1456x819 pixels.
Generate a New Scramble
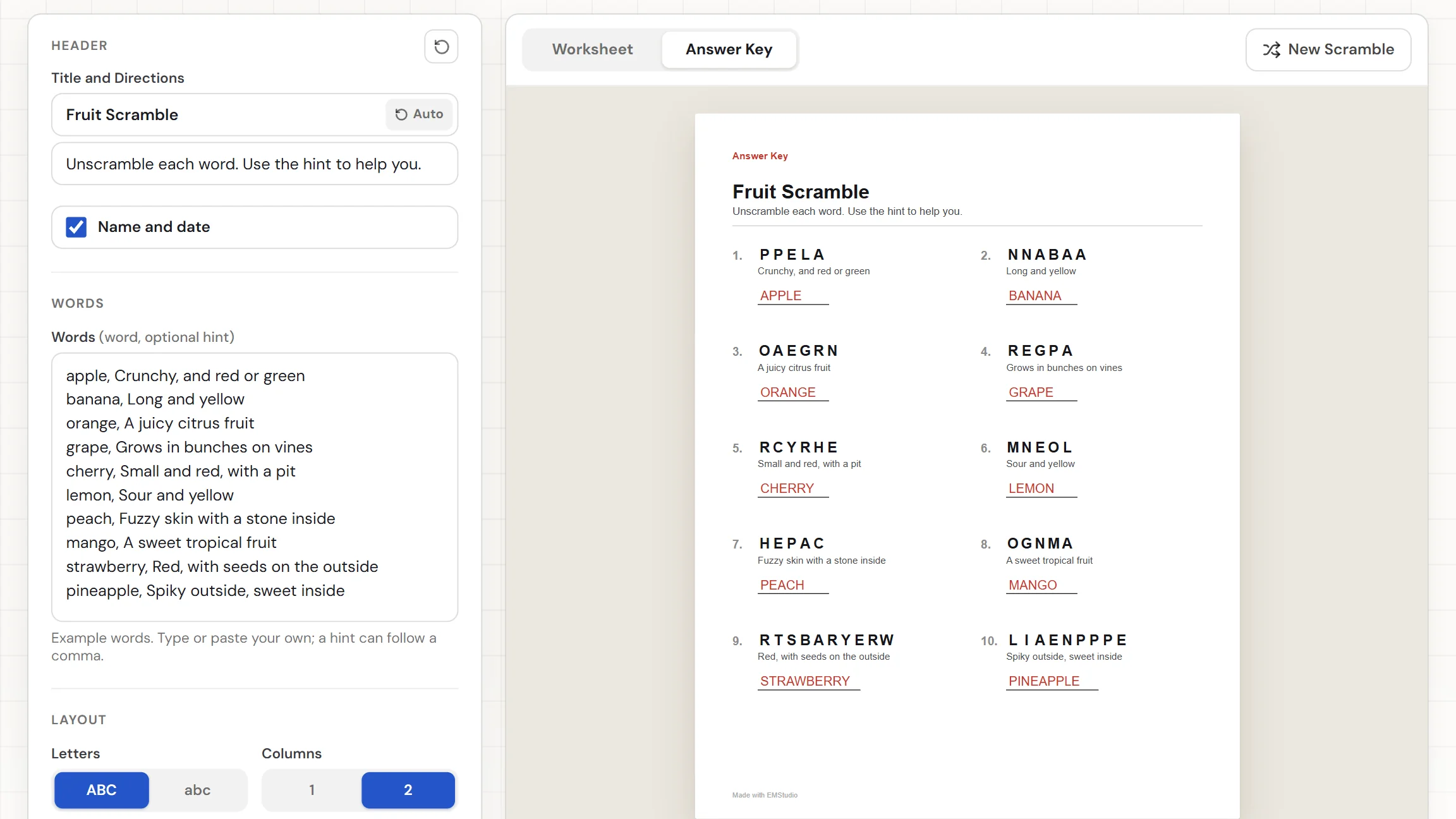click(x=1328, y=50)
